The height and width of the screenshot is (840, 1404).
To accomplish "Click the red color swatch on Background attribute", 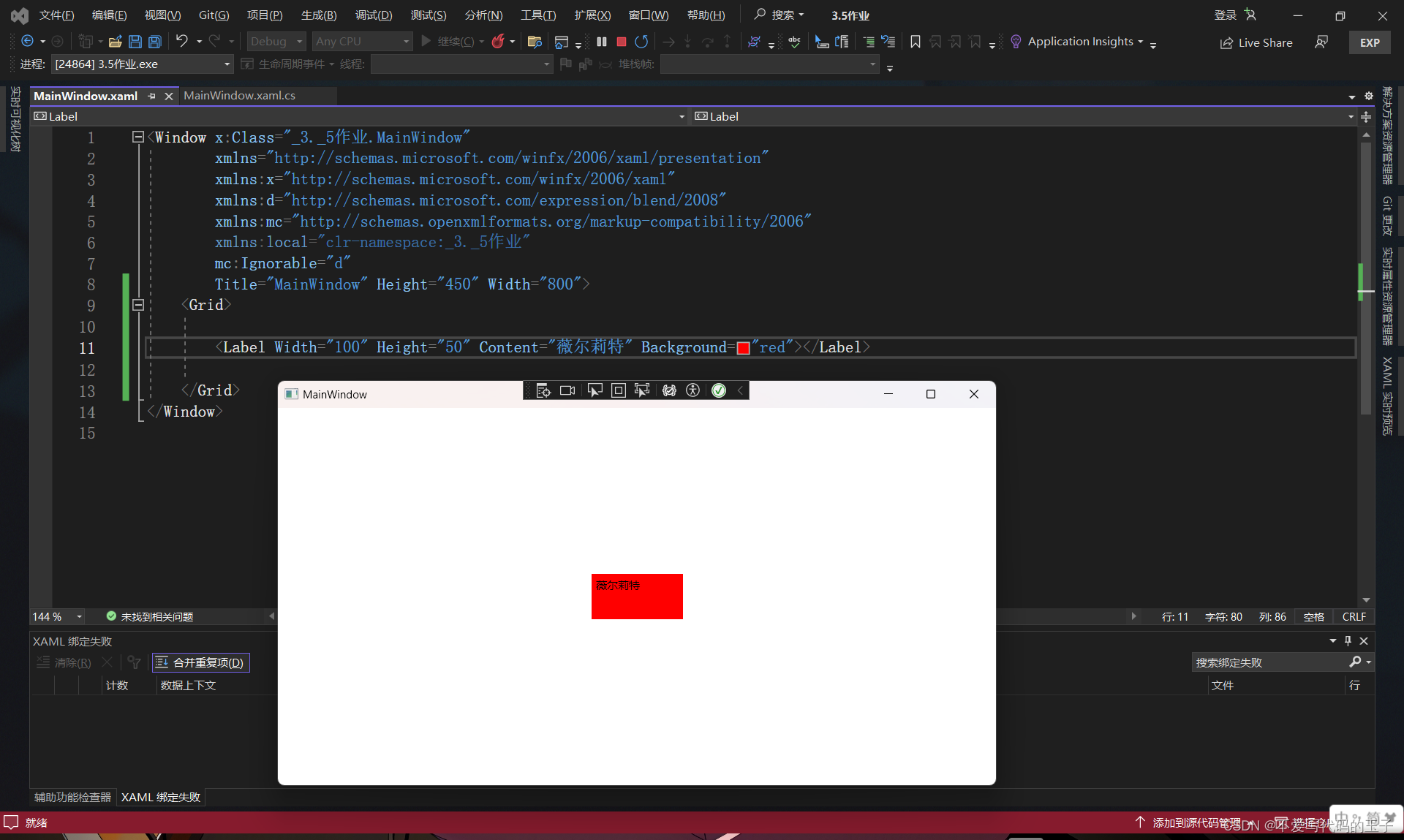I will (x=744, y=348).
